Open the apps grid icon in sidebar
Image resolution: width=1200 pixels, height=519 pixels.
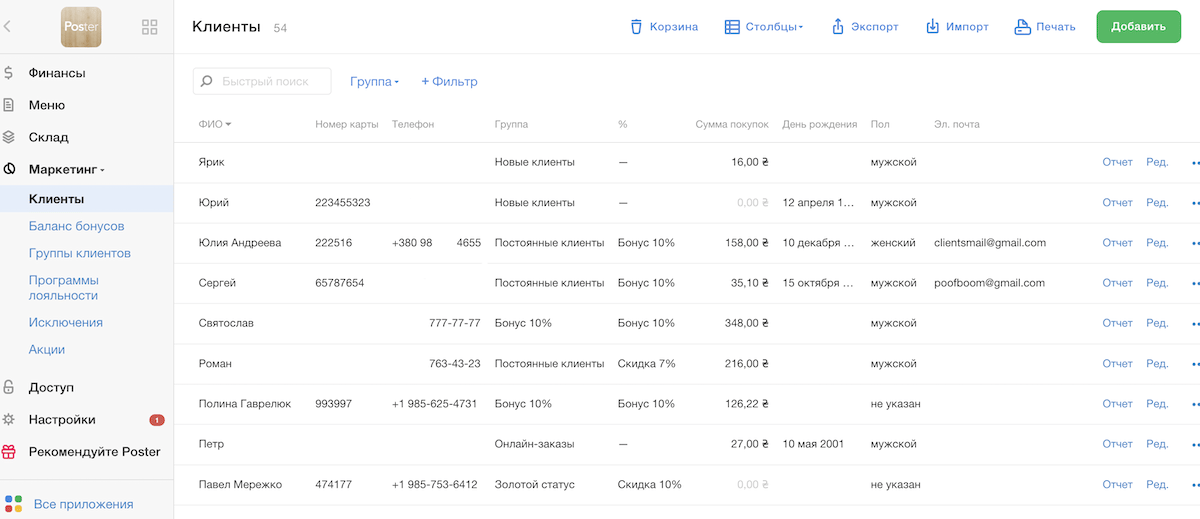(x=150, y=27)
